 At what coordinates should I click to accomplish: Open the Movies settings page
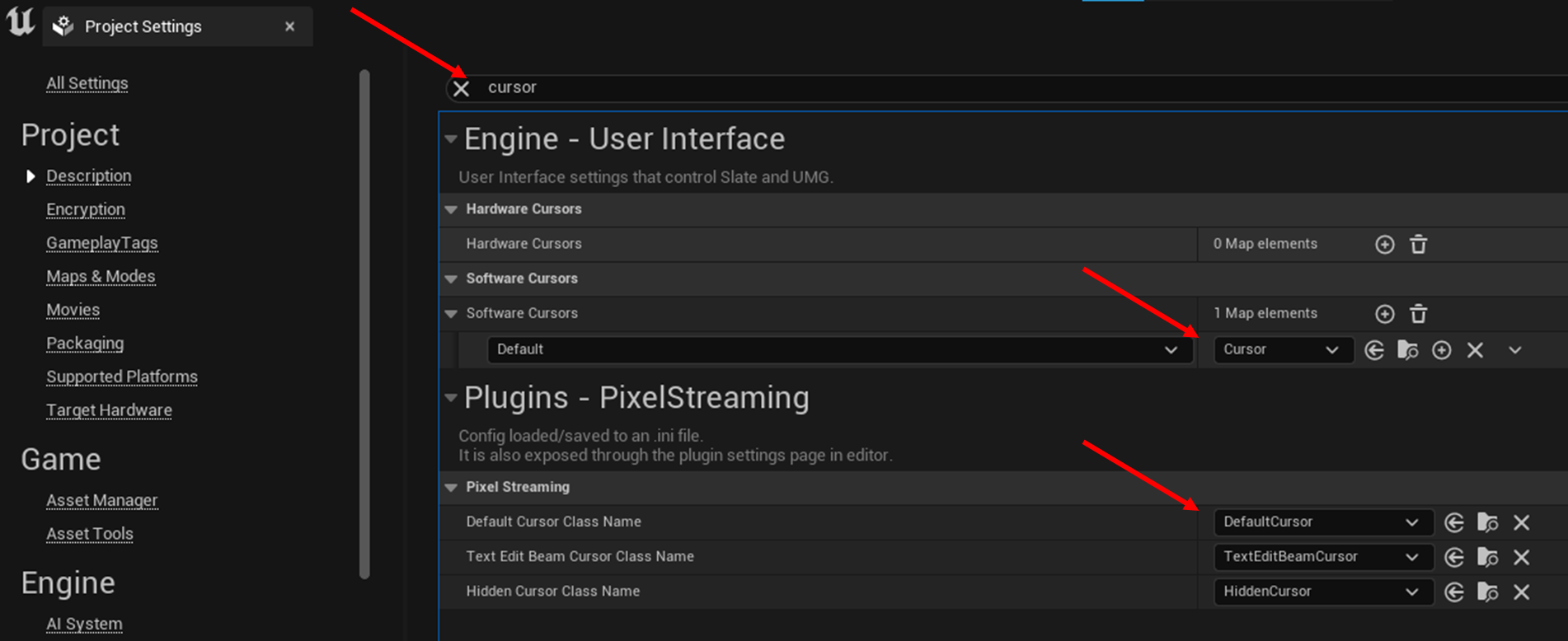(73, 310)
